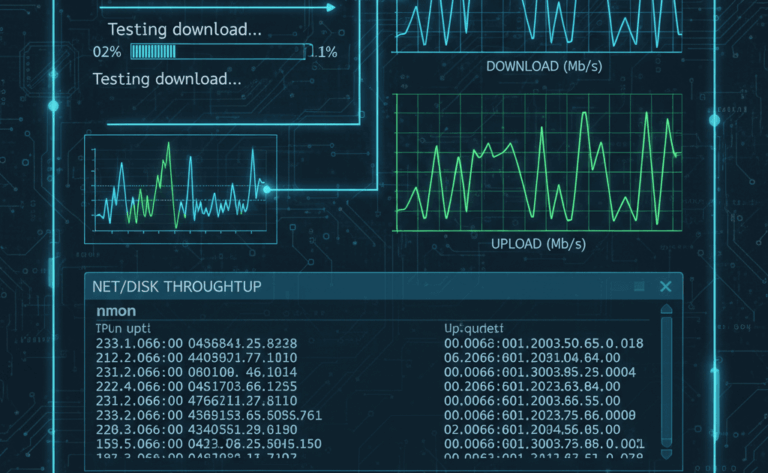Click the green UPLOAD graph
Image resolution: width=768 pixels, height=473 pixels.
click(x=539, y=163)
